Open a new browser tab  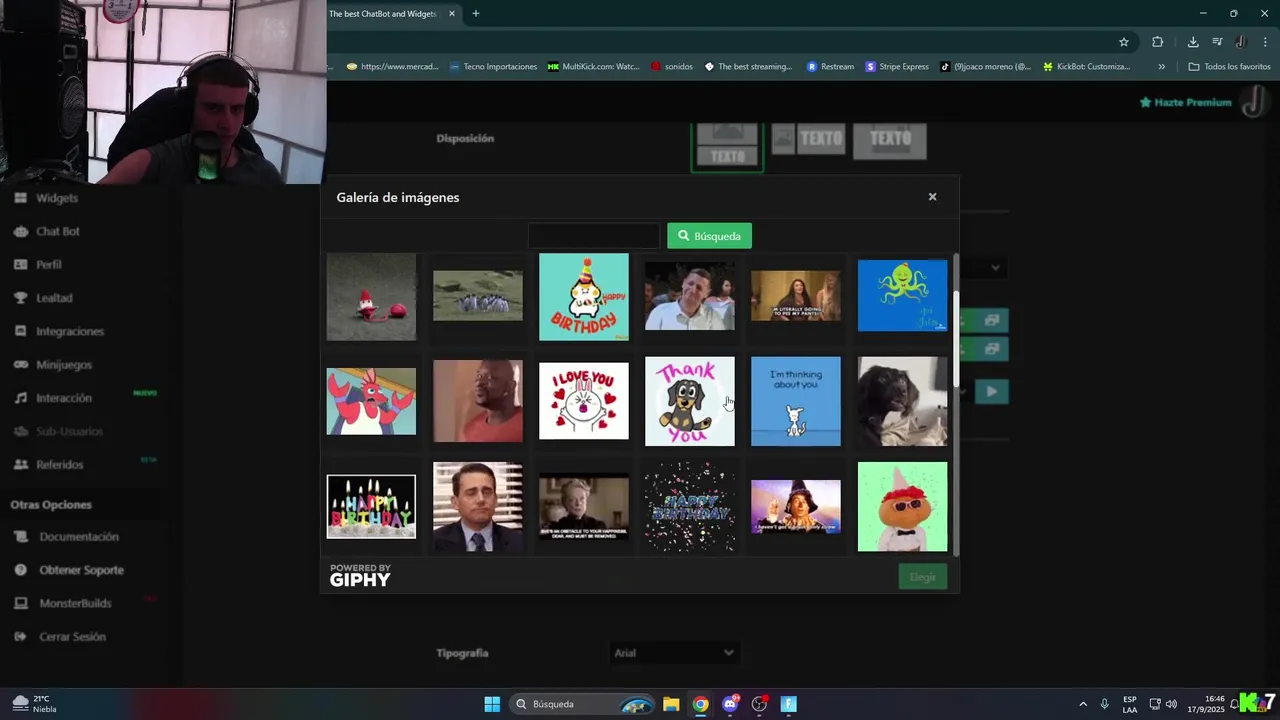476,14
